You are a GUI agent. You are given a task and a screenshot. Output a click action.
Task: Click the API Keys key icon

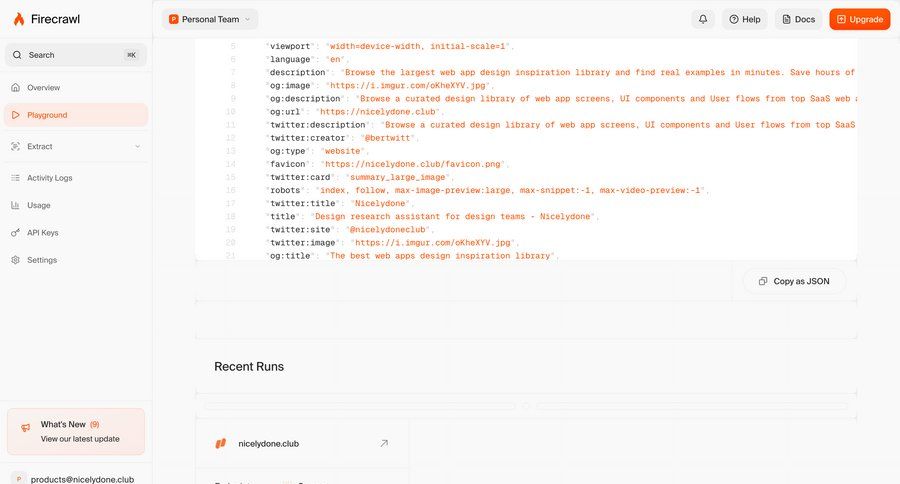tap(16, 233)
